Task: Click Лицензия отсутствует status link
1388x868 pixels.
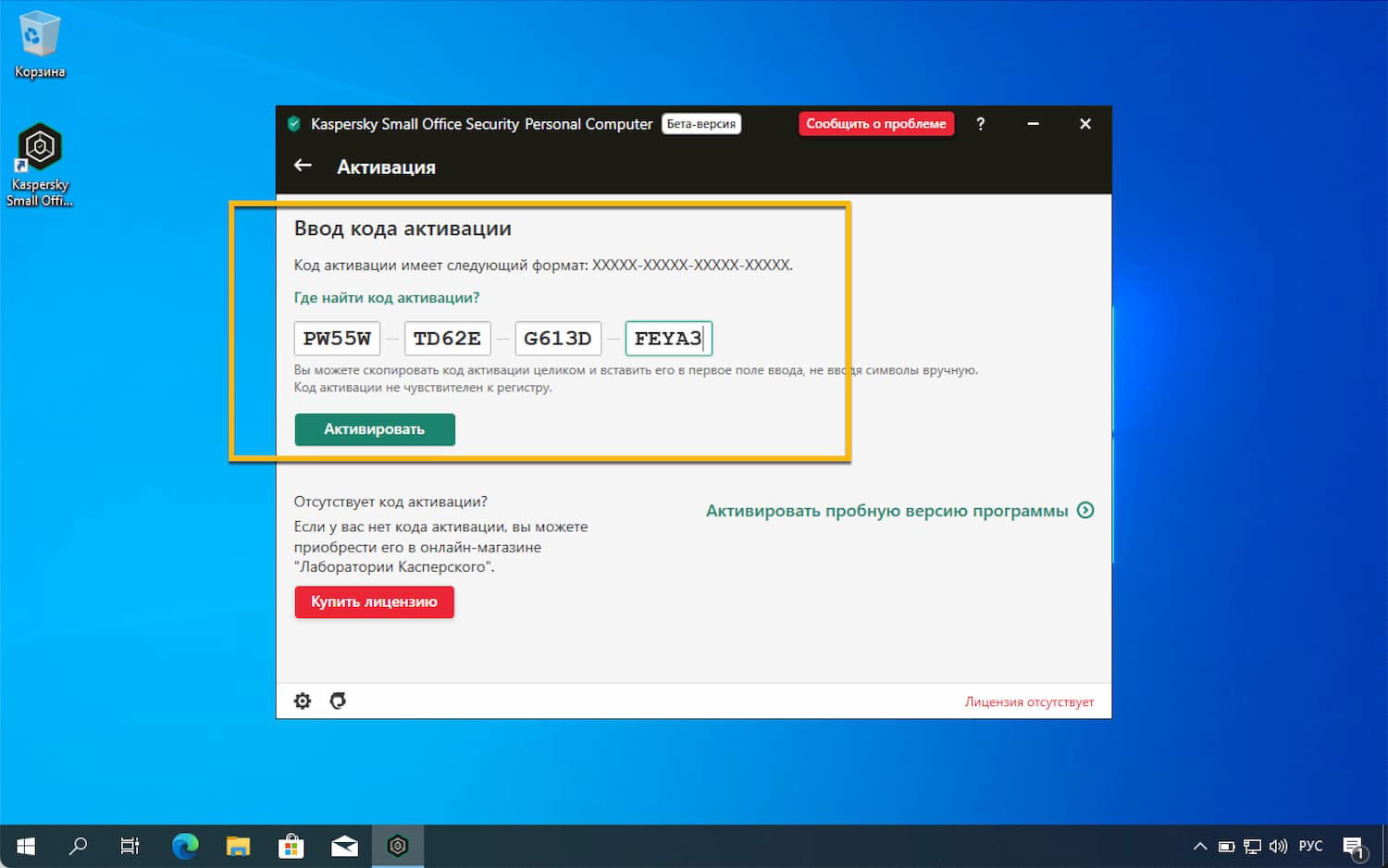Action: [1029, 701]
